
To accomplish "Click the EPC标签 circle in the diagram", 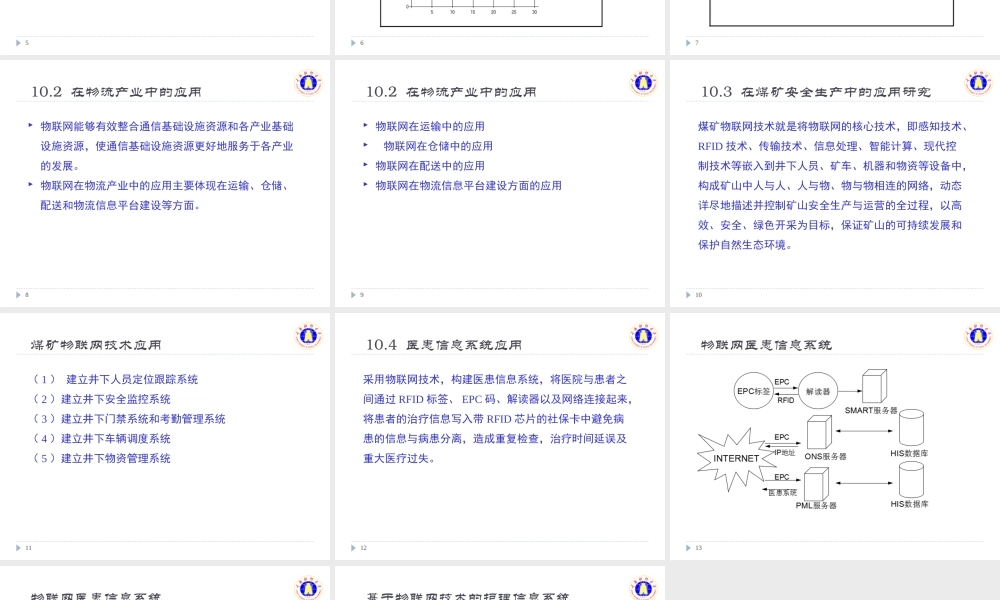I will 752,391.
